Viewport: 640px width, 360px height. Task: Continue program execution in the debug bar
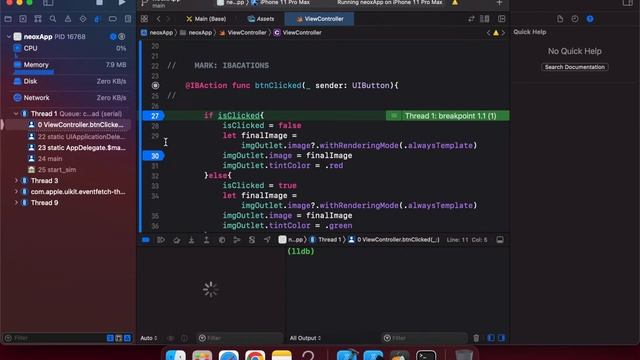coord(161,240)
